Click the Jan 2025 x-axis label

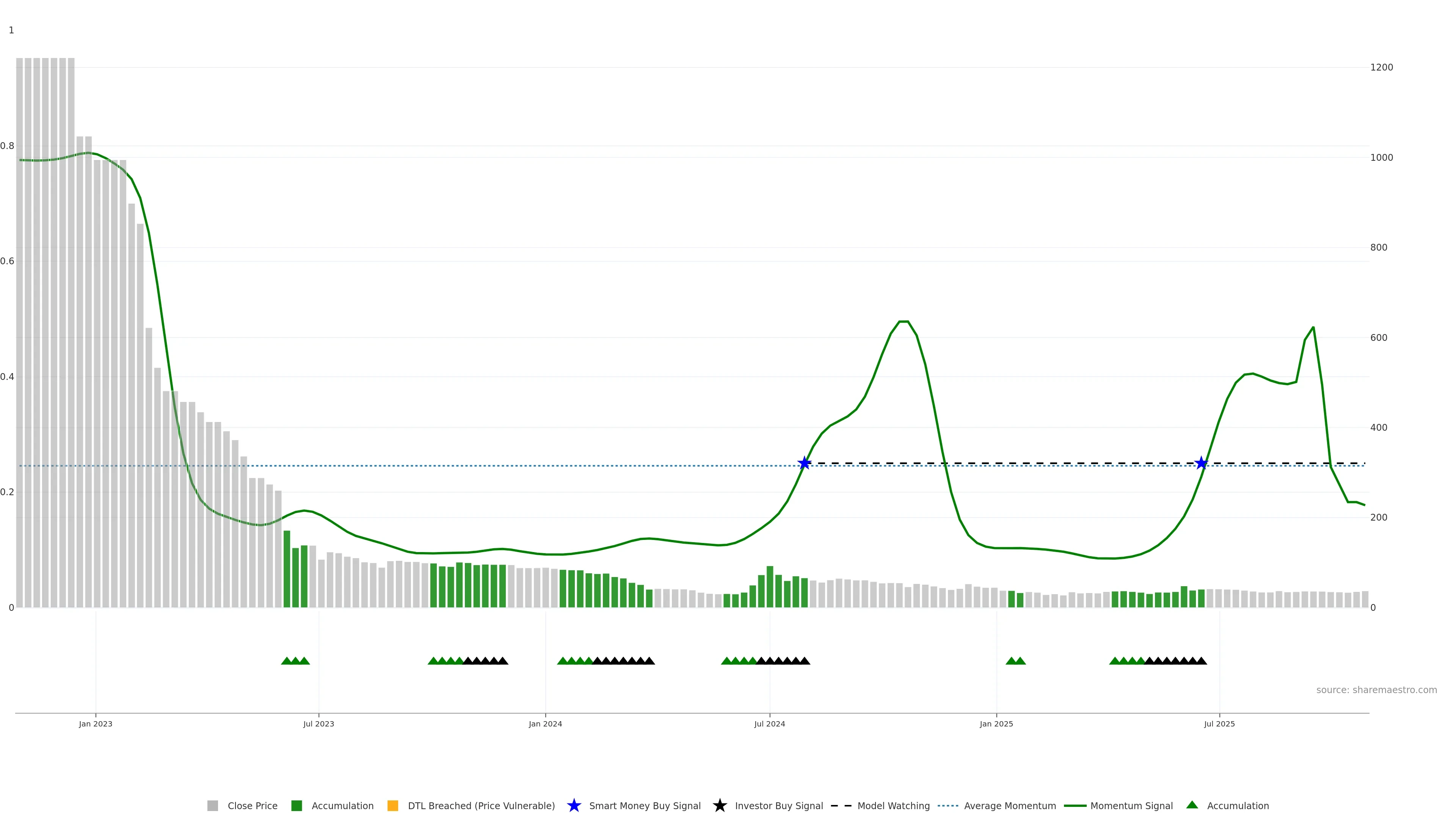pos(996,723)
